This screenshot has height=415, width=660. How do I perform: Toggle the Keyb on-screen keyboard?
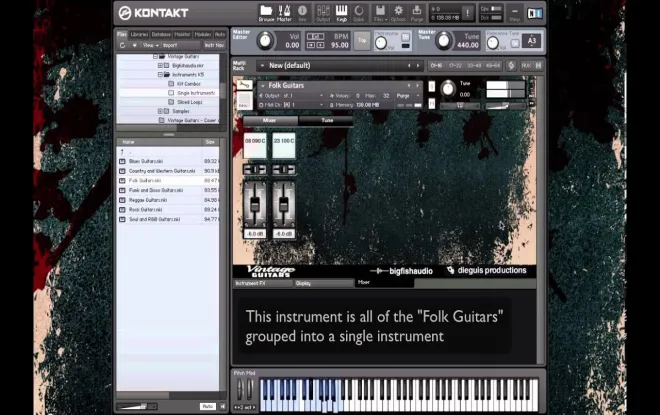[x=341, y=13]
